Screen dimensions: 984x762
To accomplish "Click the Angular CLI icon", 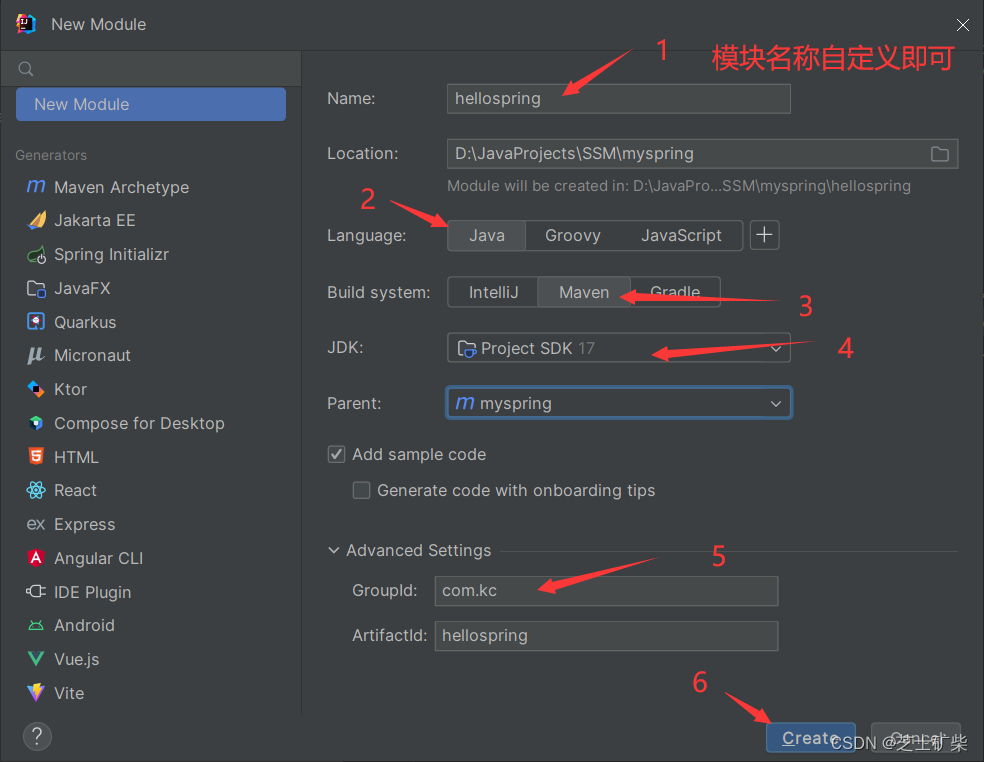I will click(36, 557).
